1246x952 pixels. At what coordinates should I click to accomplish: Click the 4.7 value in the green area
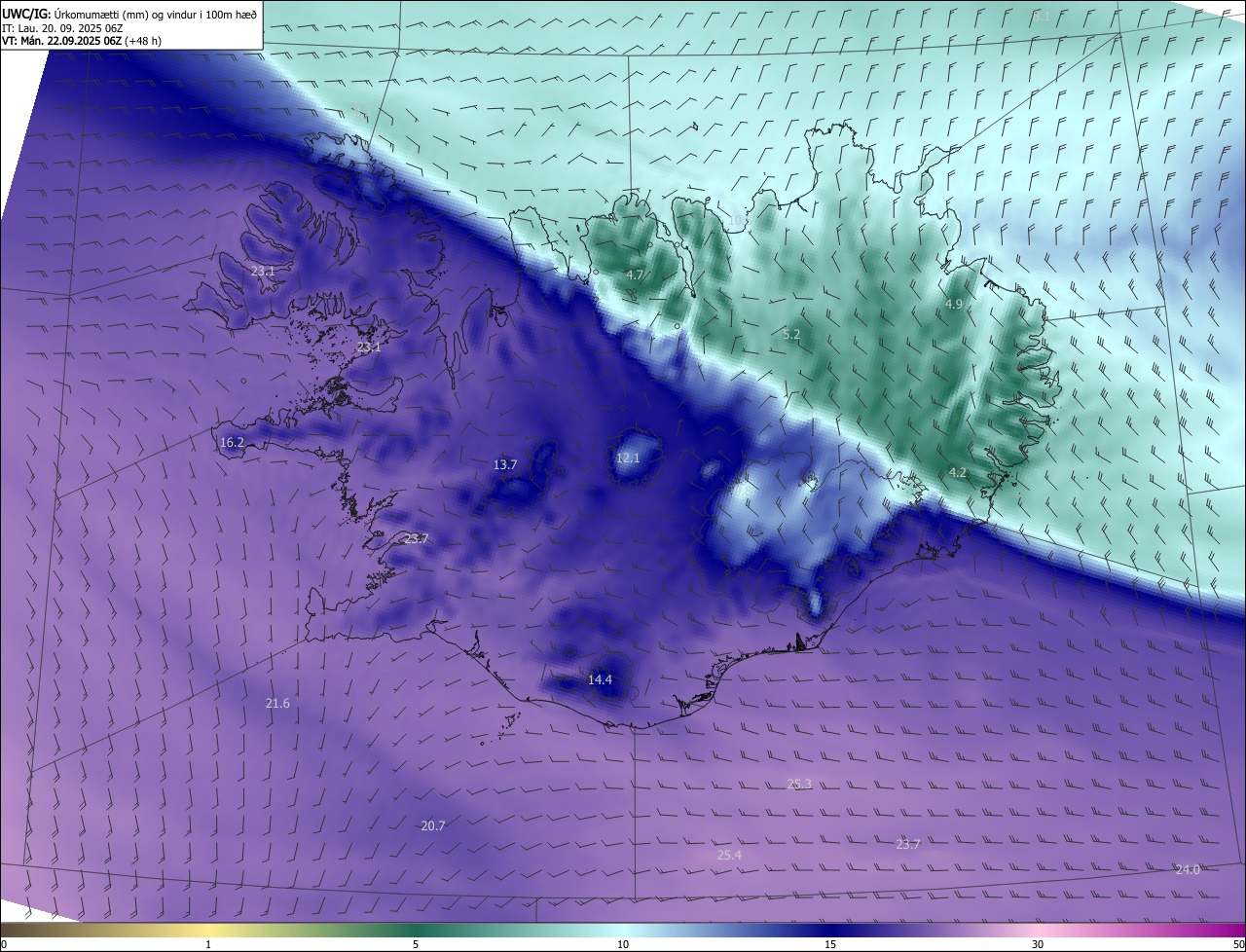[x=635, y=275]
